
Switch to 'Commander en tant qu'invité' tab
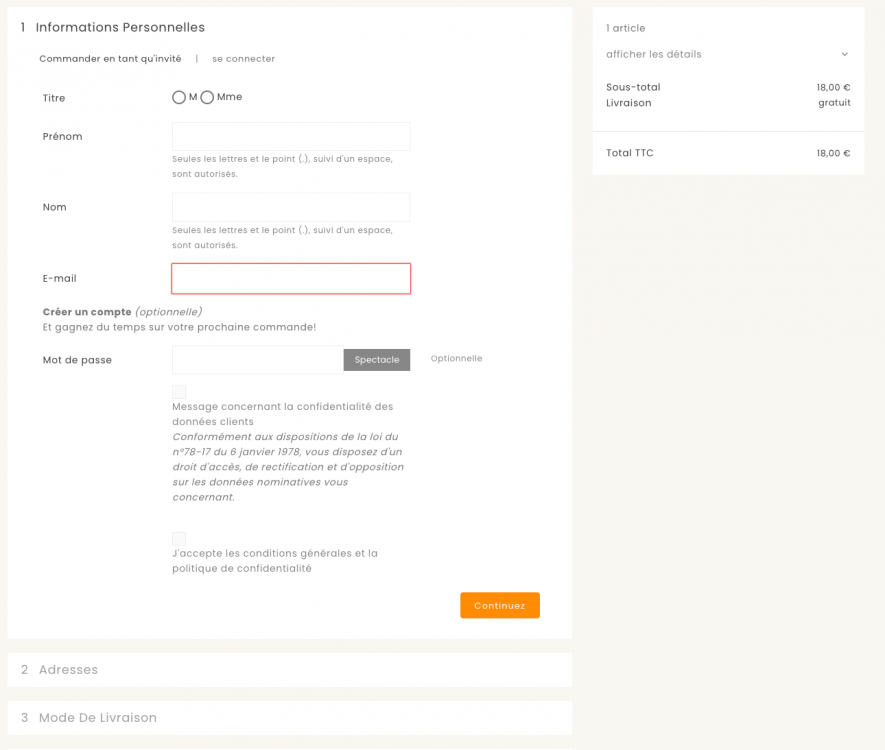110,59
